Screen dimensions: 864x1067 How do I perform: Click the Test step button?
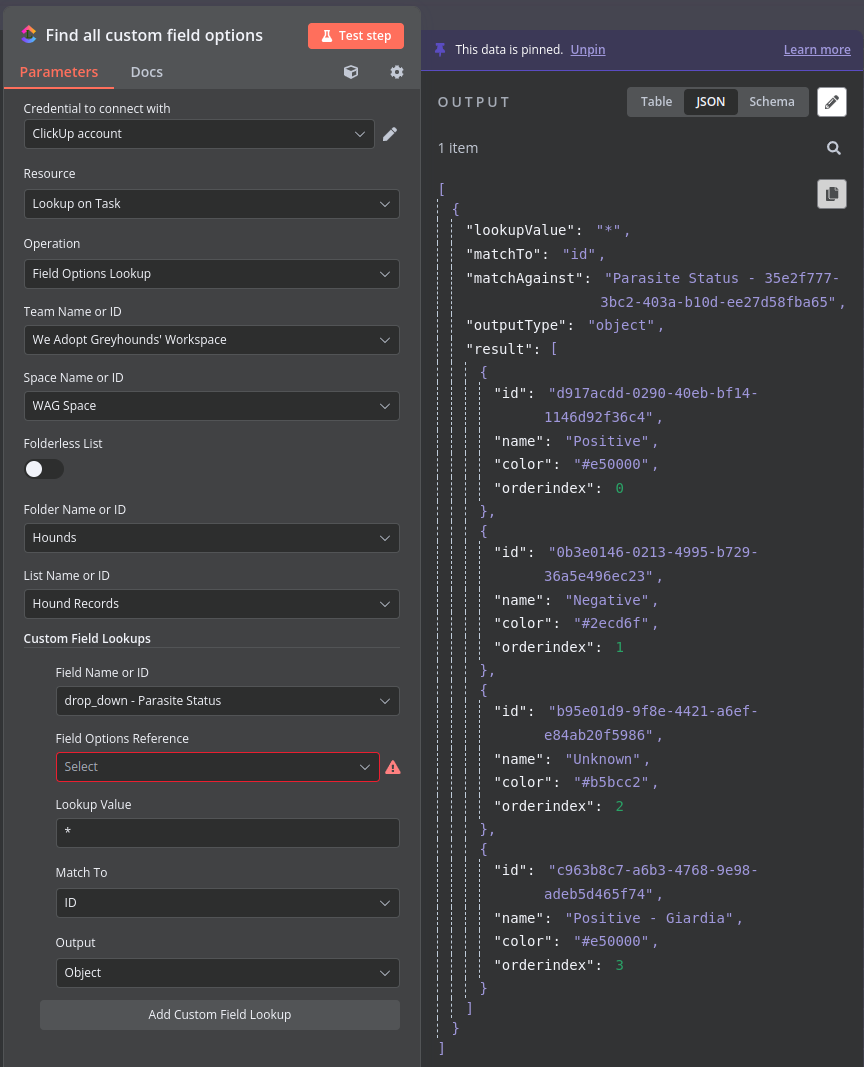[356, 36]
